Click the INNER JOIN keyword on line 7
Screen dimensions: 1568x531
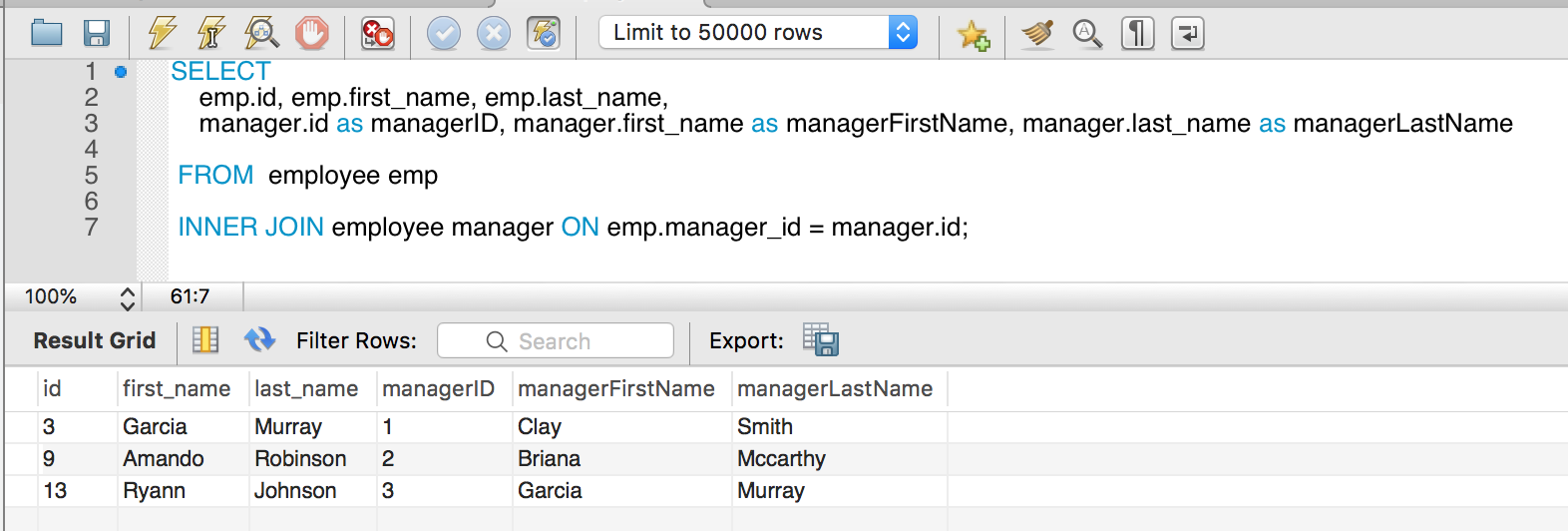250,228
